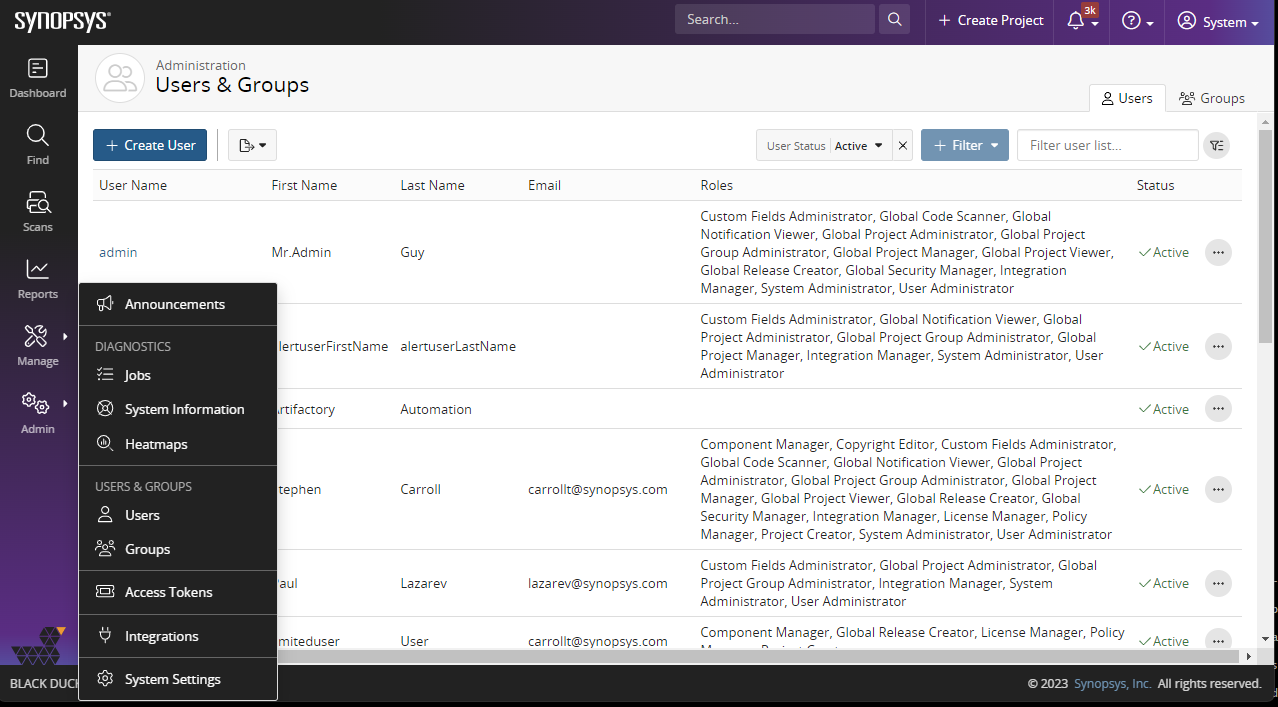Click the Users & Groups page icon

[120, 78]
